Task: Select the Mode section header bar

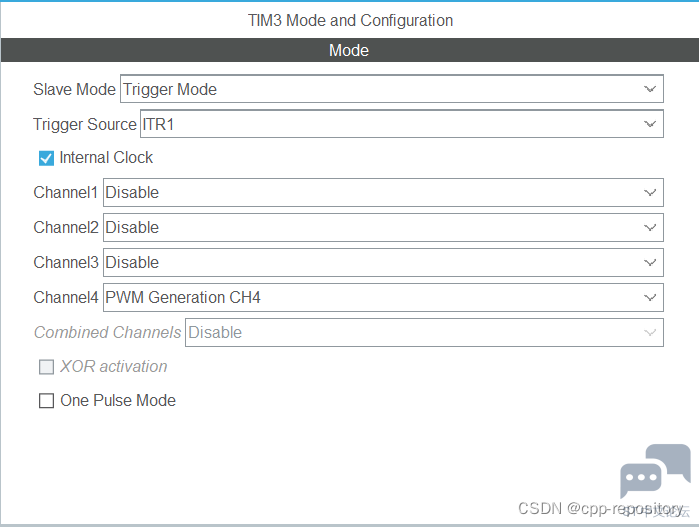Action: coord(350,50)
